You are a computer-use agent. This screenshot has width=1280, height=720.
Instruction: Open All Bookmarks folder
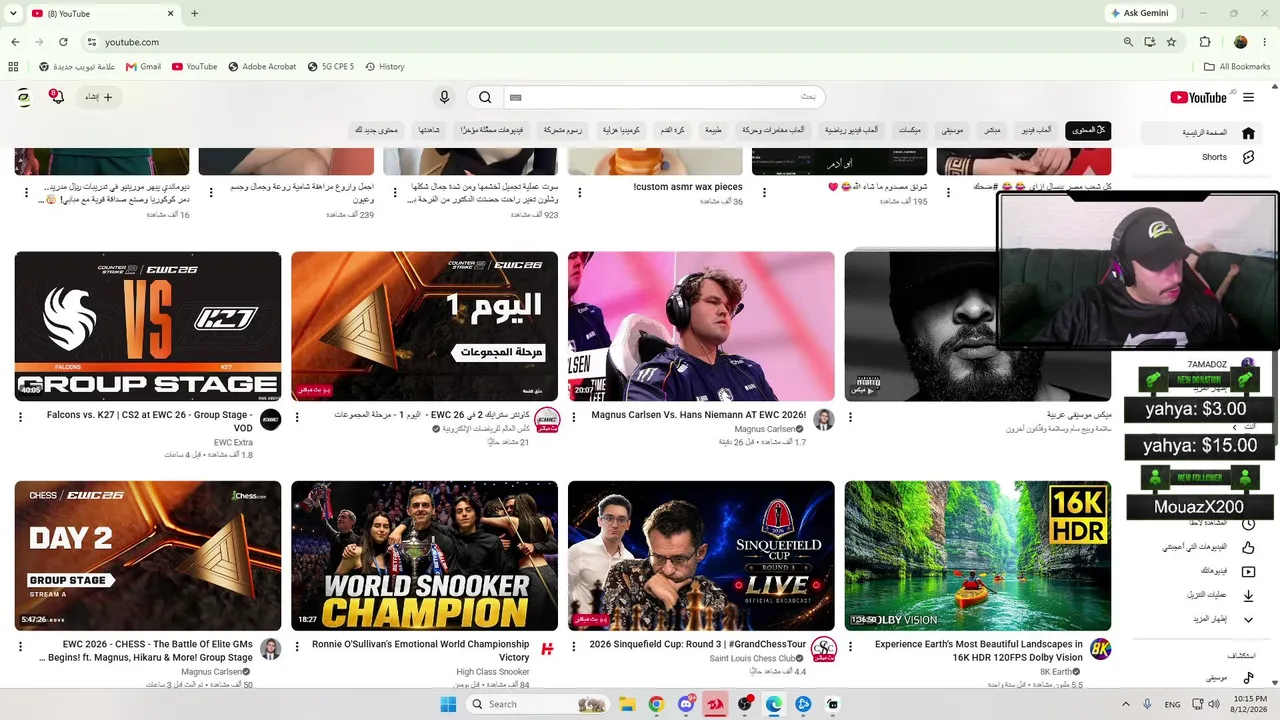(x=1237, y=67)
